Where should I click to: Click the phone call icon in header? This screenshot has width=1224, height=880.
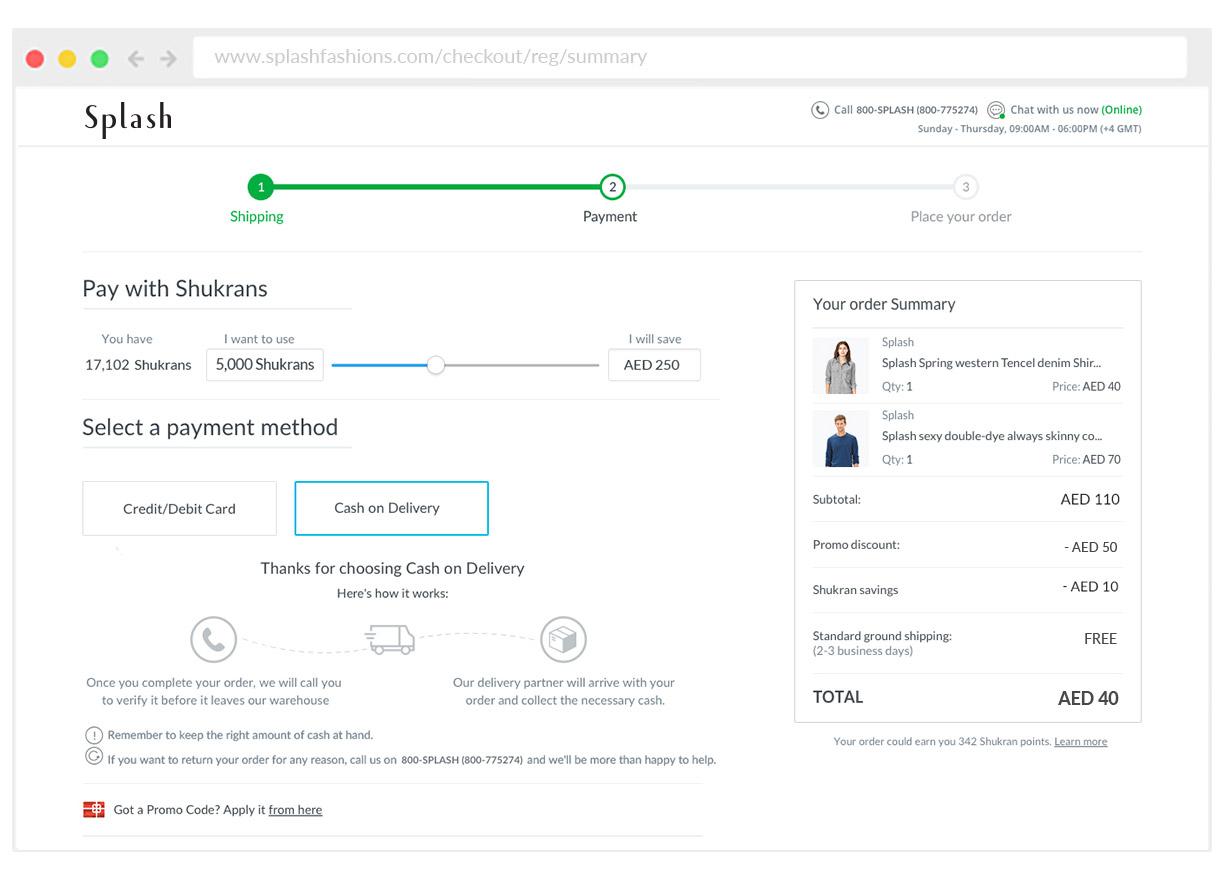[x=819, y=110]
